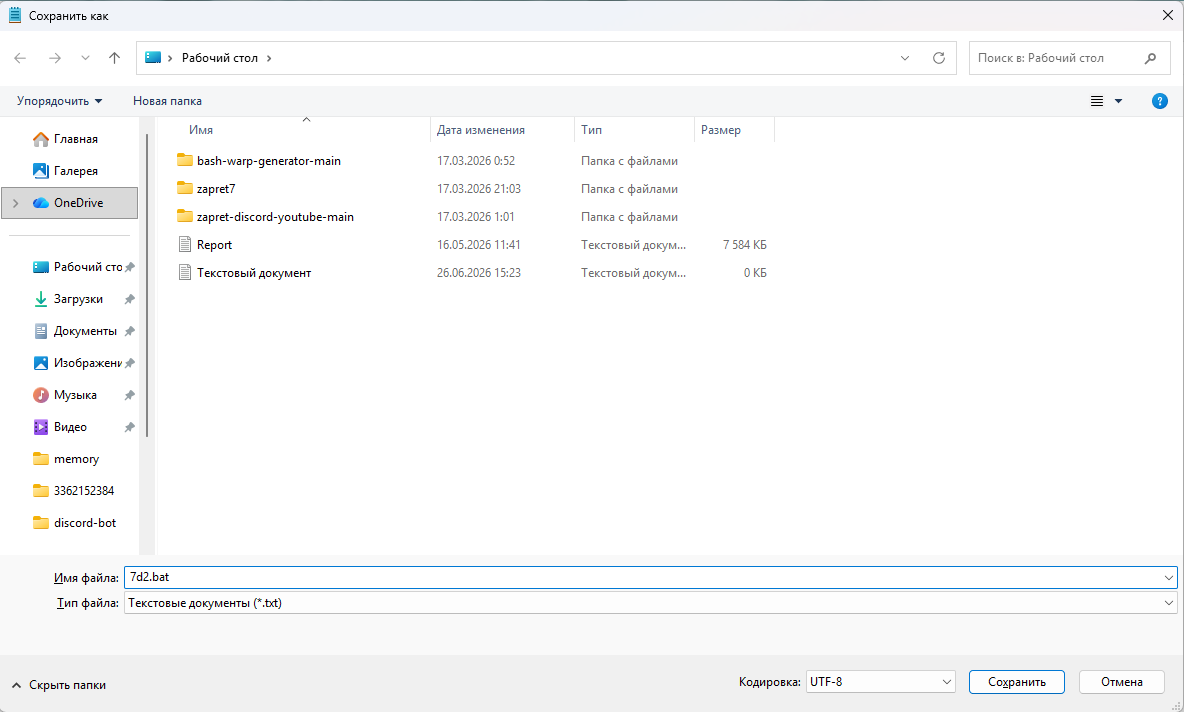Open Галерея in the sidebar
The height and width of the screenshot is (712, 1184).
(70, 171)
